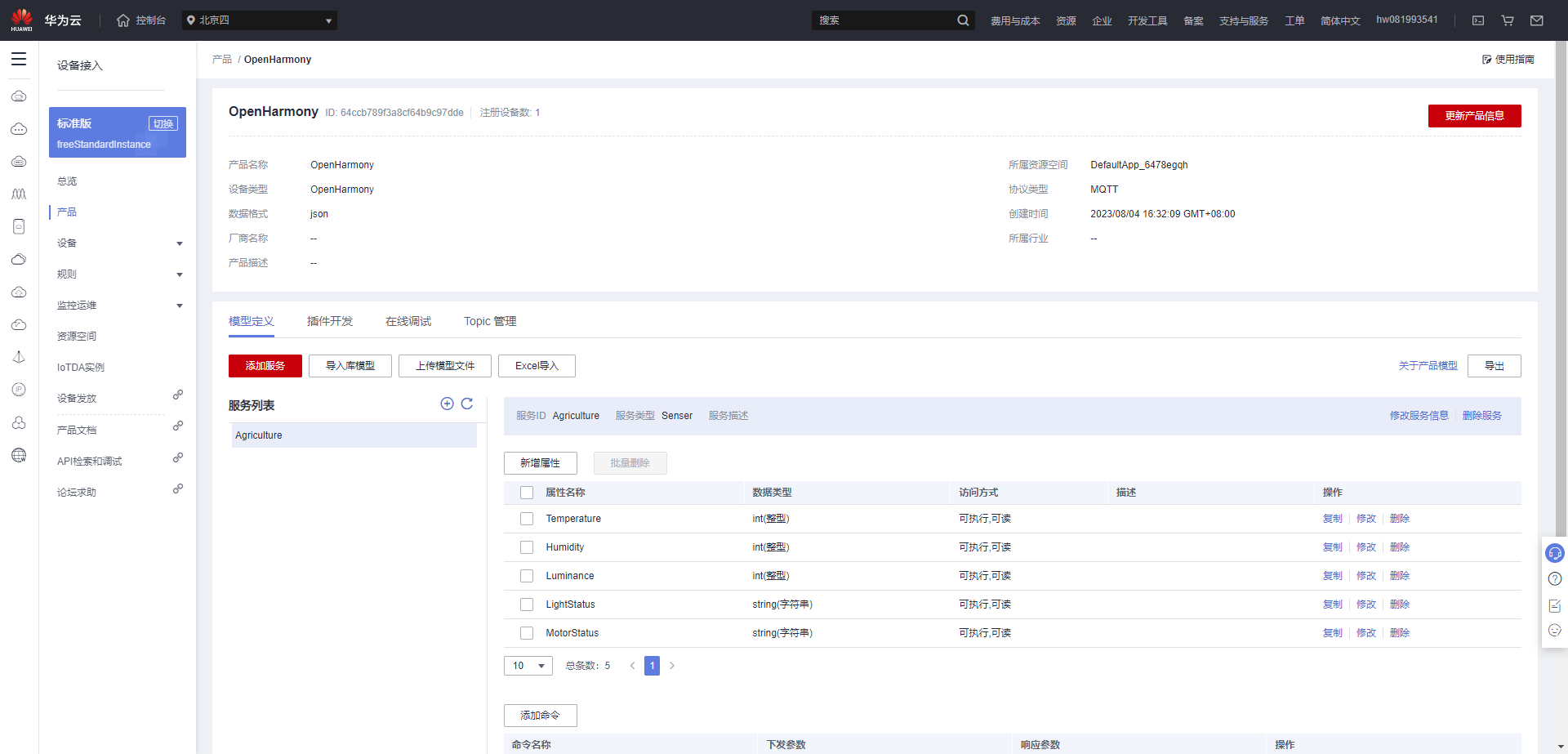Click the search magnifier icon

point(963,20)
